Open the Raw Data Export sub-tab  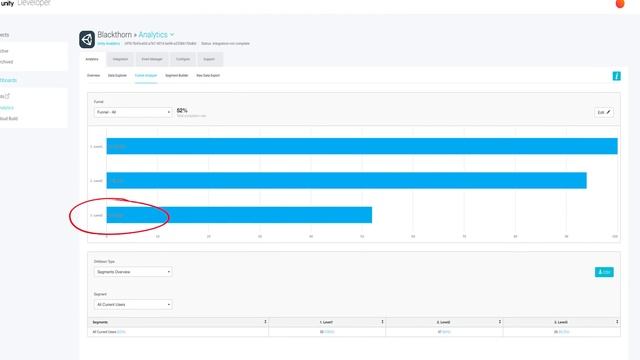(208, 76)
